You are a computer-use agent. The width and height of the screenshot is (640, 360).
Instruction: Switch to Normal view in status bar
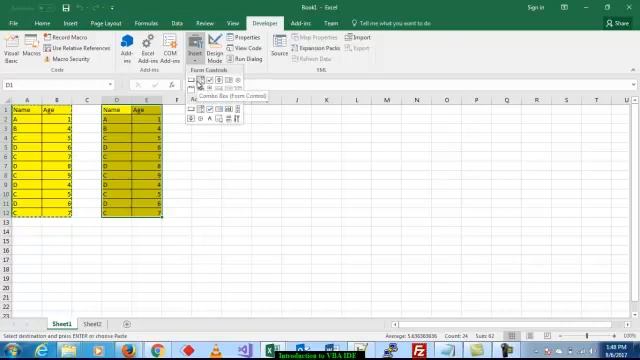click(512, 336)
